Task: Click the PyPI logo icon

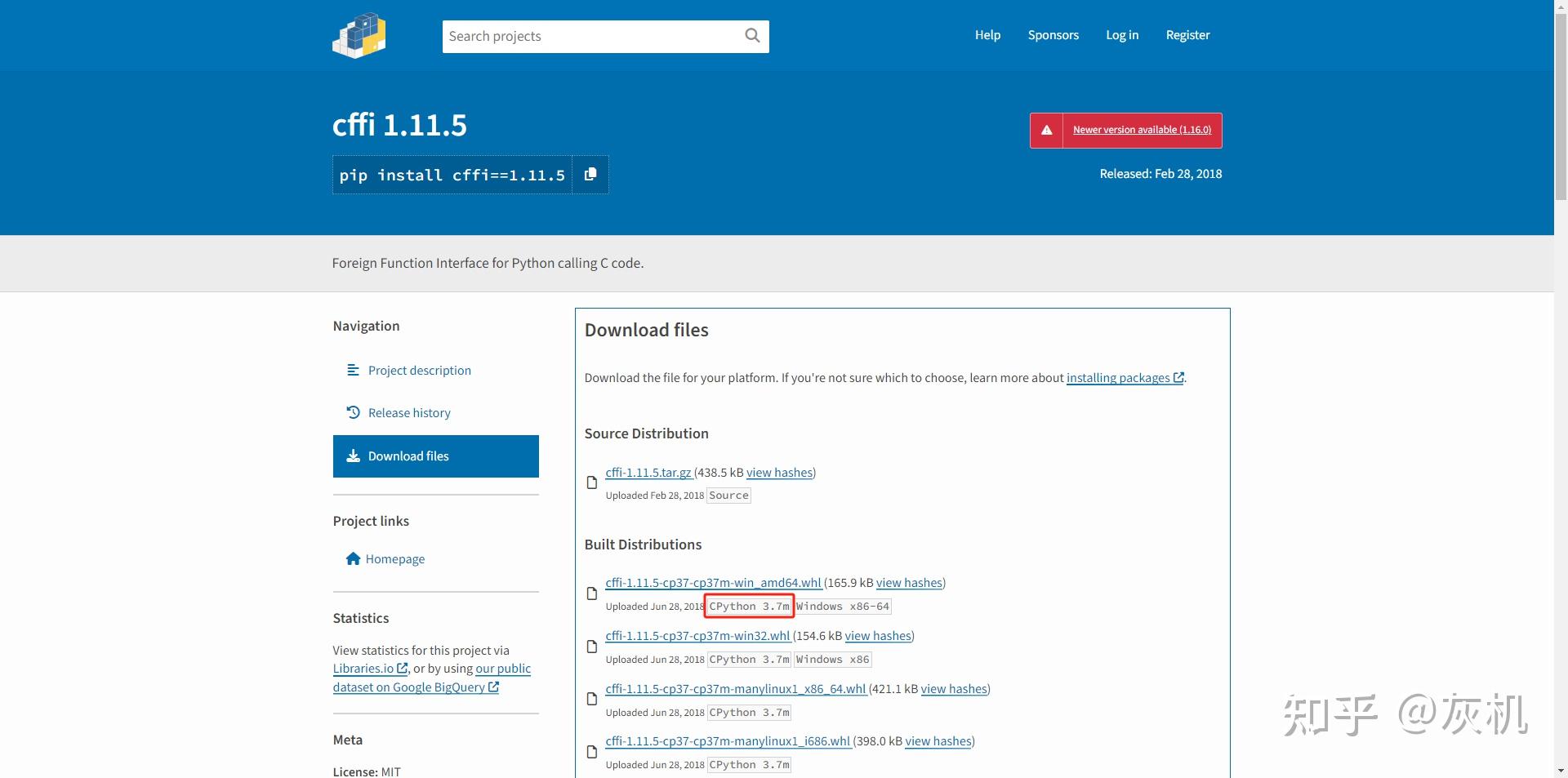Action: 359,35
